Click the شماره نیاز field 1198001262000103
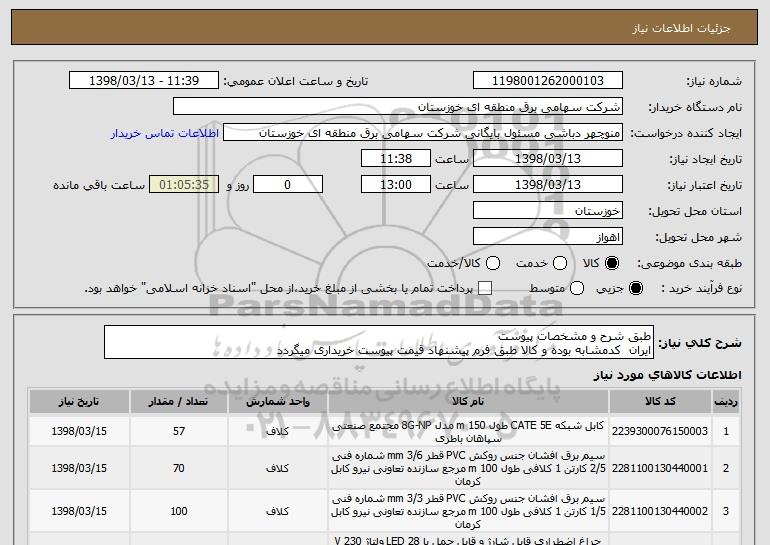Viewport: 770px width, 545px height. pyautogui.click(x=548, y=81)
